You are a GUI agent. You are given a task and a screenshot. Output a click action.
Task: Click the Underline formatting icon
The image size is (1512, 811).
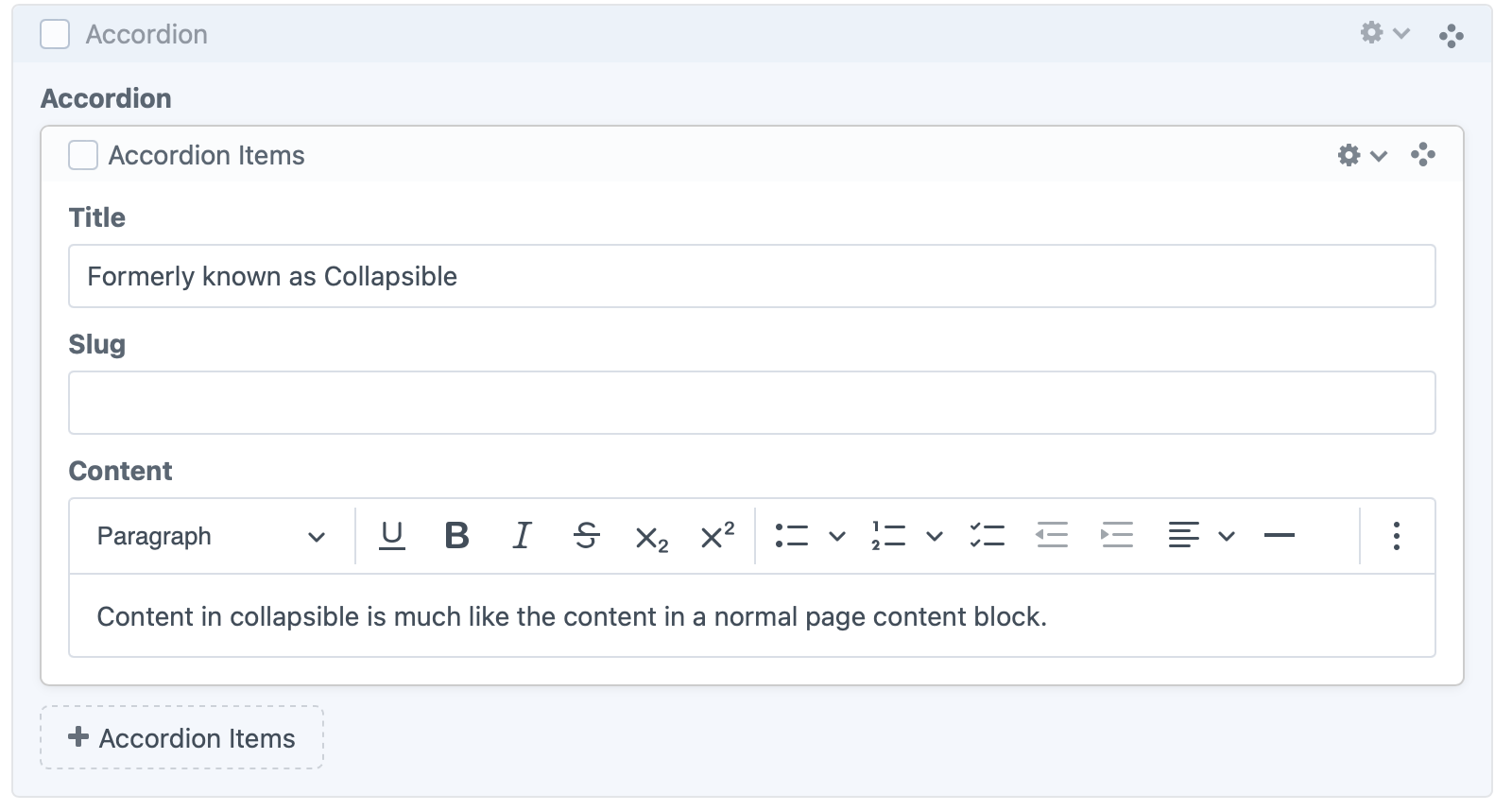point(391,536)
